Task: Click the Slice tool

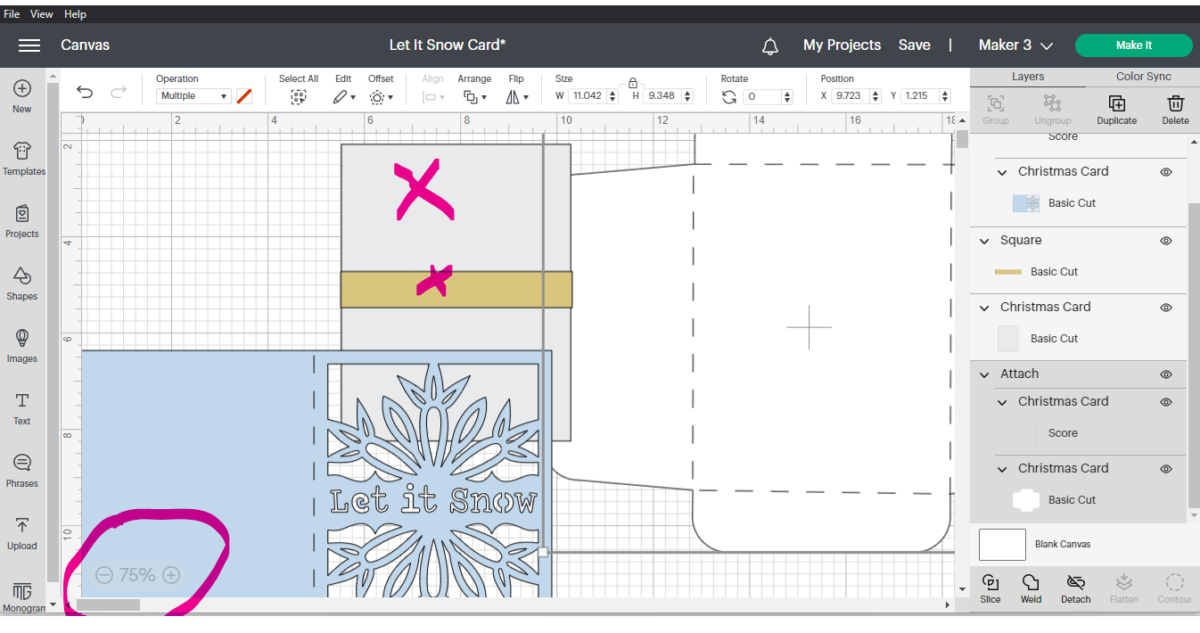Action: [x=990, y=589]
